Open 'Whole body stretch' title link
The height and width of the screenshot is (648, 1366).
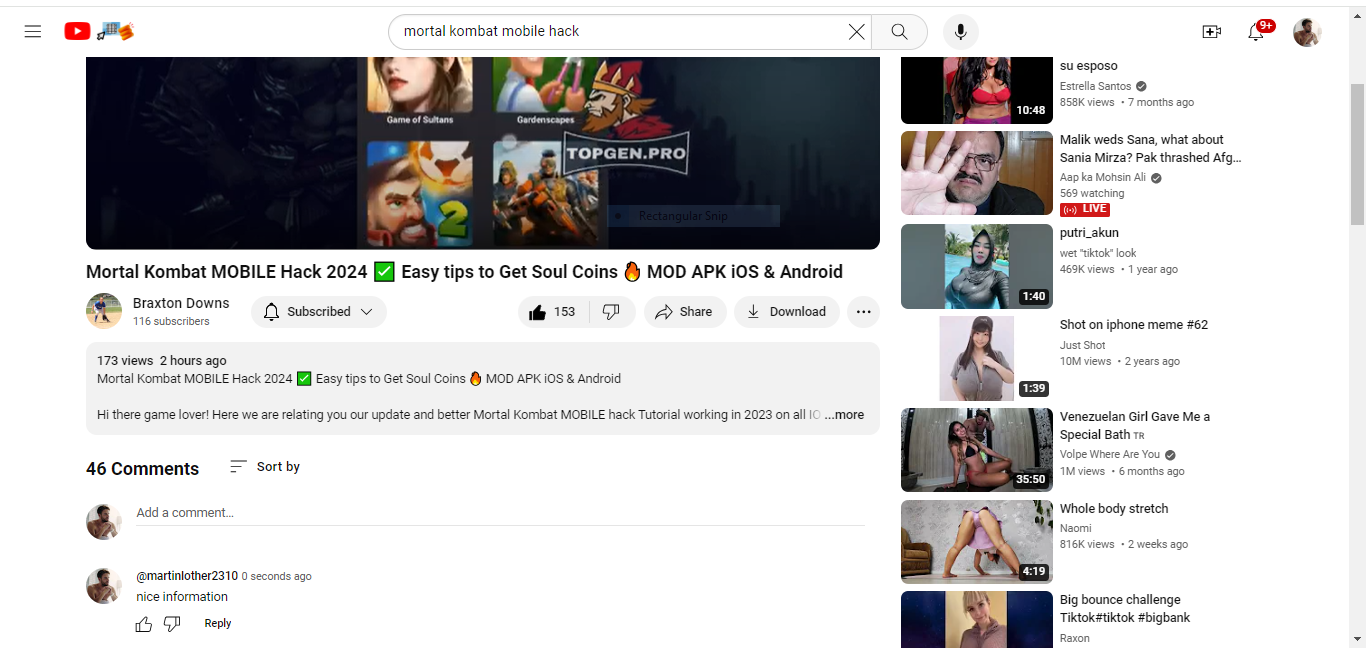(x=1114, y=509)
